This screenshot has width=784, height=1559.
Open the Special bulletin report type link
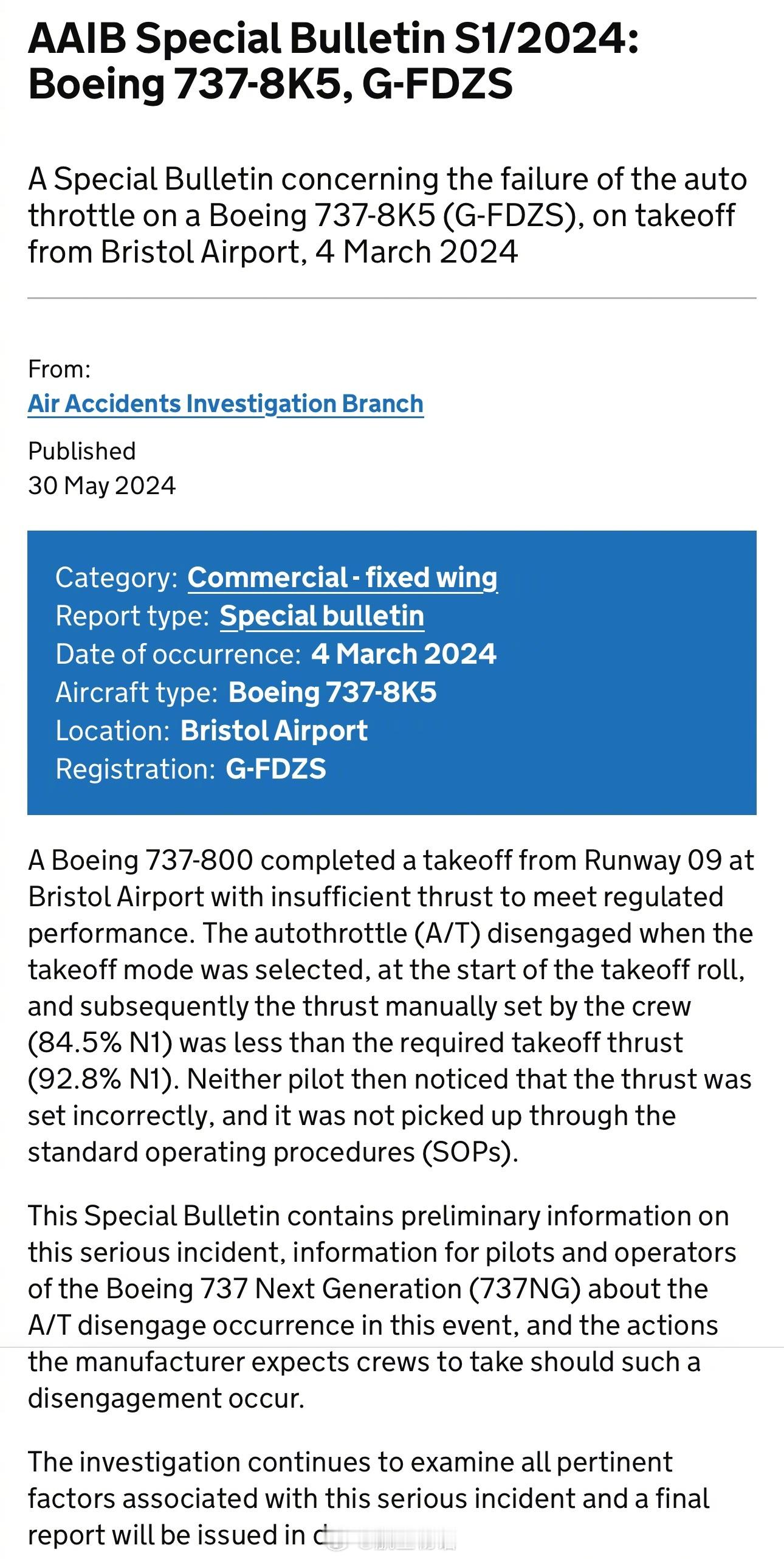[322, 616]
